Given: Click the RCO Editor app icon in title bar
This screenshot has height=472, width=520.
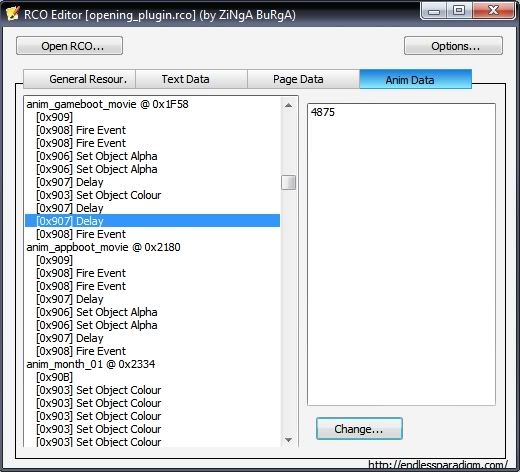Looking at the screenshot, I should coord(12,14).
